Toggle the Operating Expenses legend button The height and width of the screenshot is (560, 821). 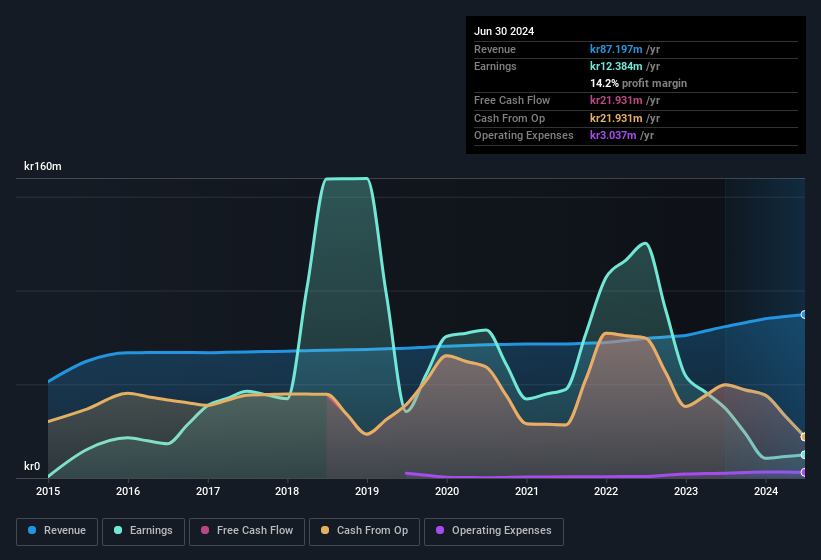point(494,531)
